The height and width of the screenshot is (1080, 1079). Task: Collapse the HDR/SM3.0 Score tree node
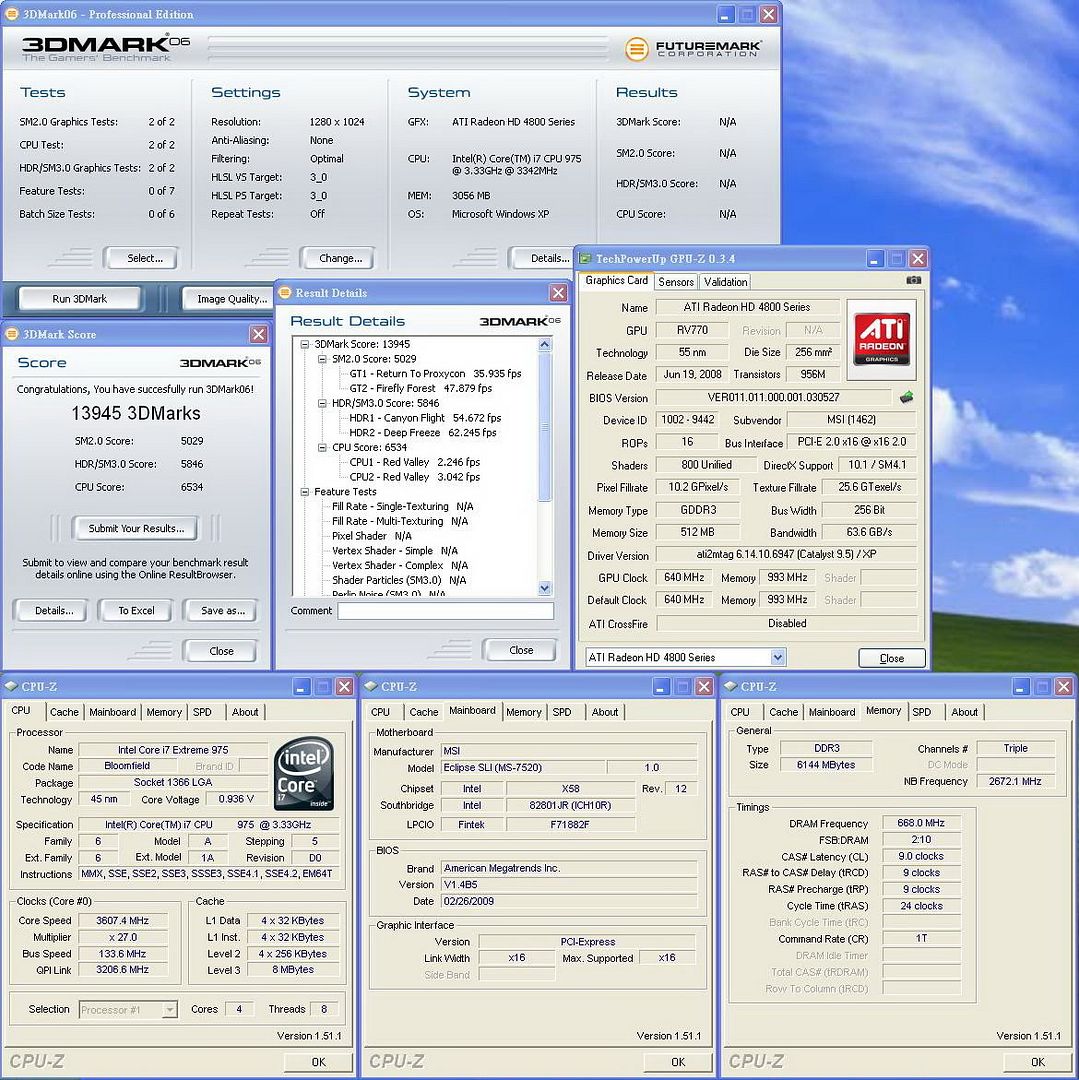322,404
